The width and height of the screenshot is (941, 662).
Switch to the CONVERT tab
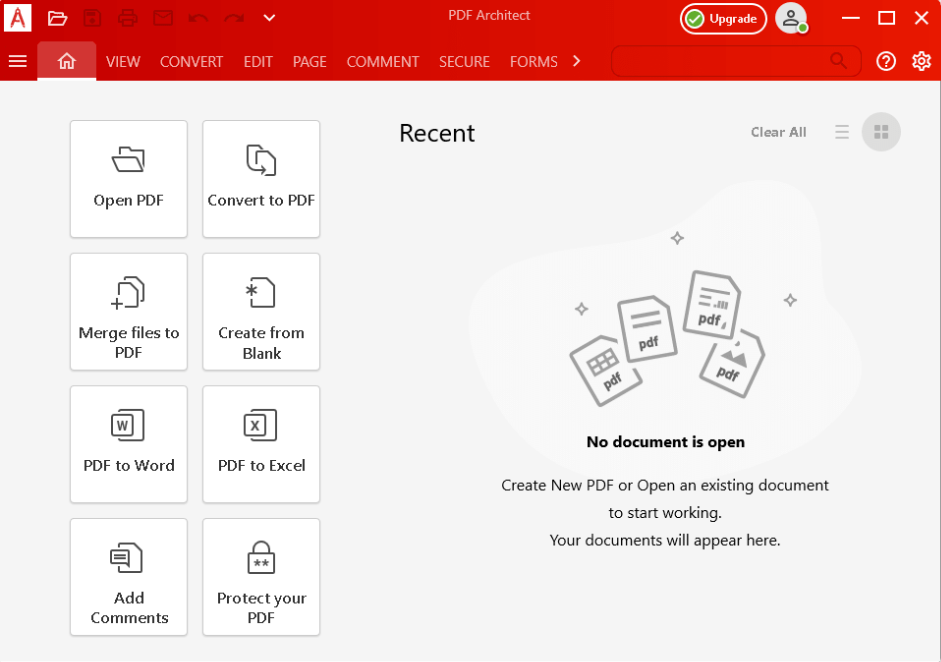[191, 62]
